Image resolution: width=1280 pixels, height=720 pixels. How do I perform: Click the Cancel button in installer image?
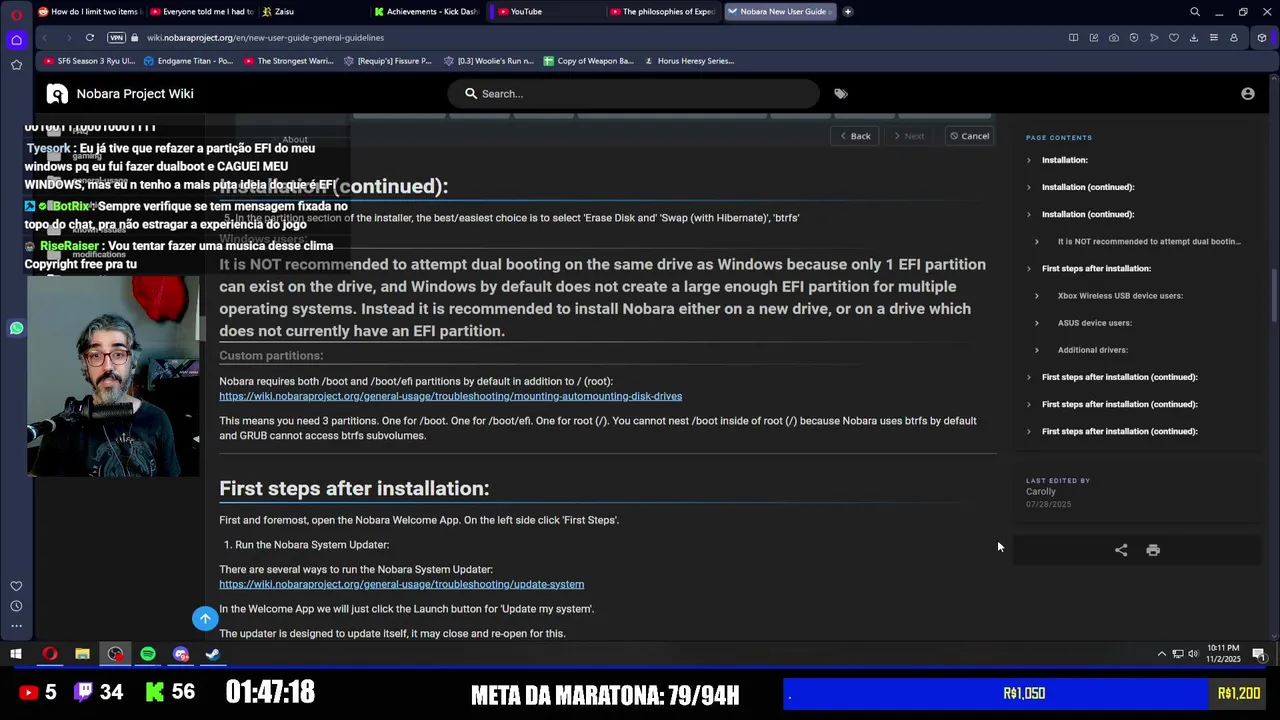tap(969, 136)
